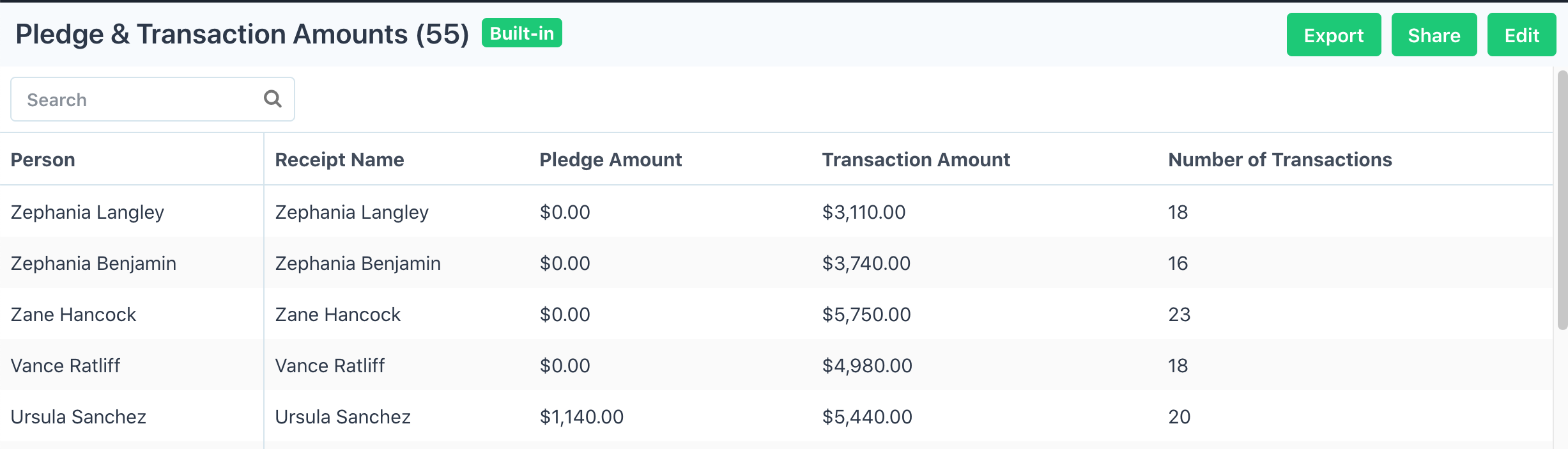Screen dimensions: 1568x449
Task: Click Zane Hancock transaction amount $5,750.00
Action: 866,314
